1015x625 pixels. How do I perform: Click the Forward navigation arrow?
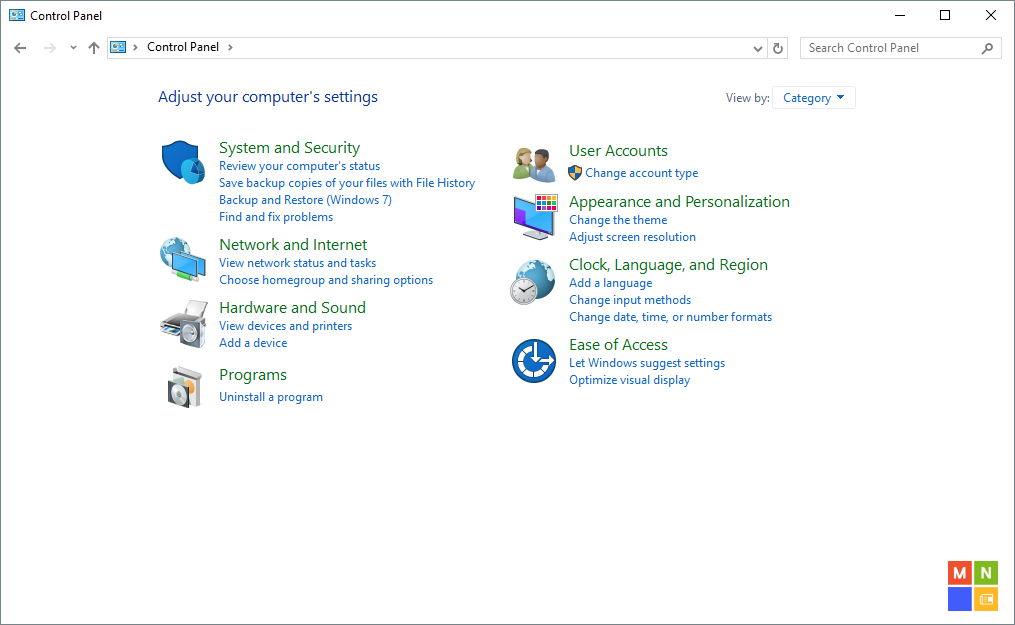(50, 48)
